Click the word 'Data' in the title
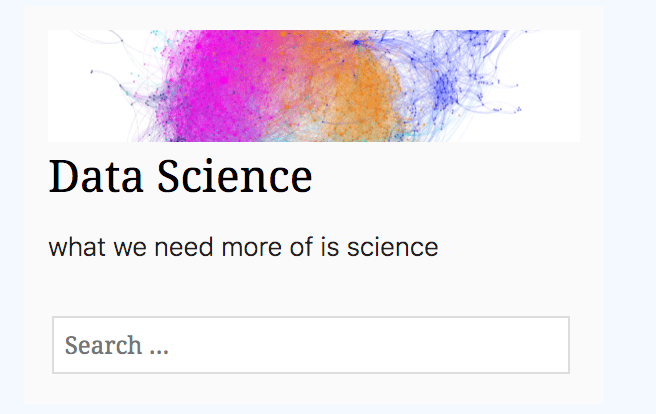The image size is (656, 414). coord(95,177)
